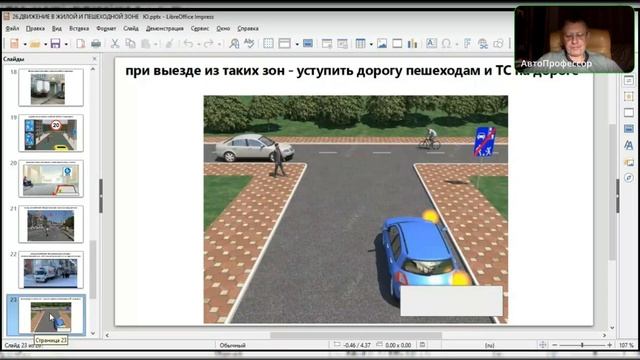
Task: Open the sidebar Navigator compass icon
Action: coord(629,178)
